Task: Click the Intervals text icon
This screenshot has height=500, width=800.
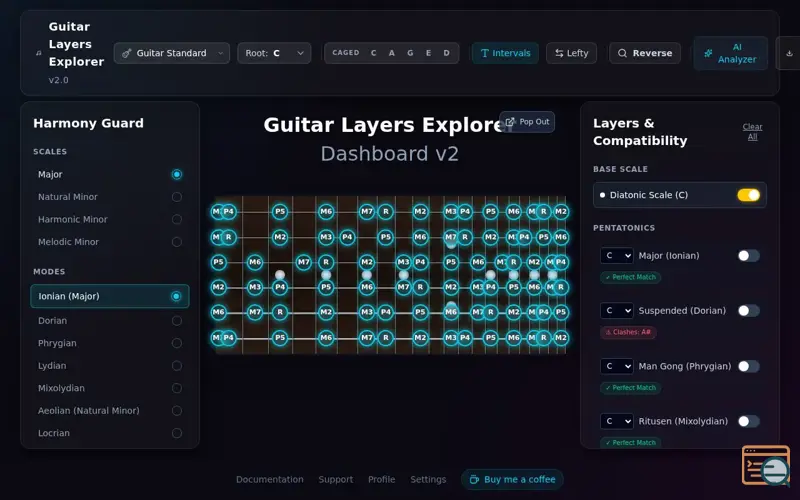Action: (485, 53)
